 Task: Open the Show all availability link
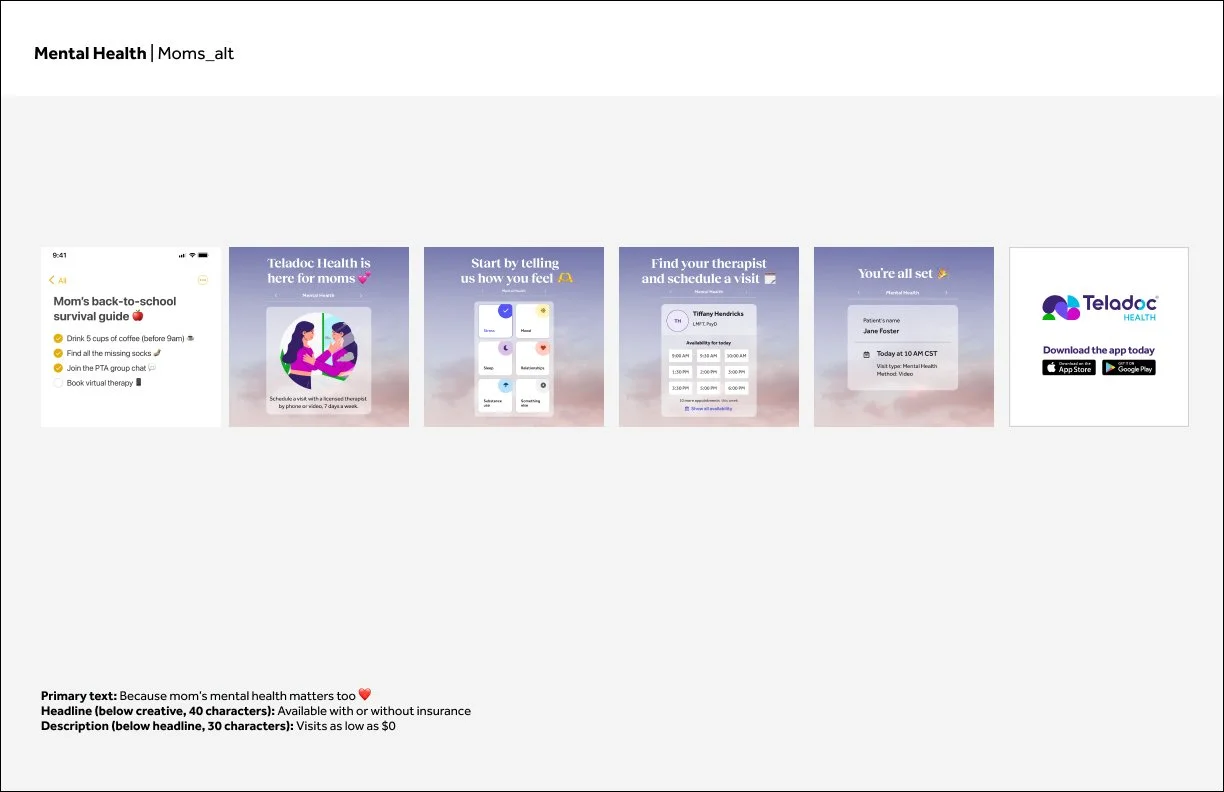(709, 409)
